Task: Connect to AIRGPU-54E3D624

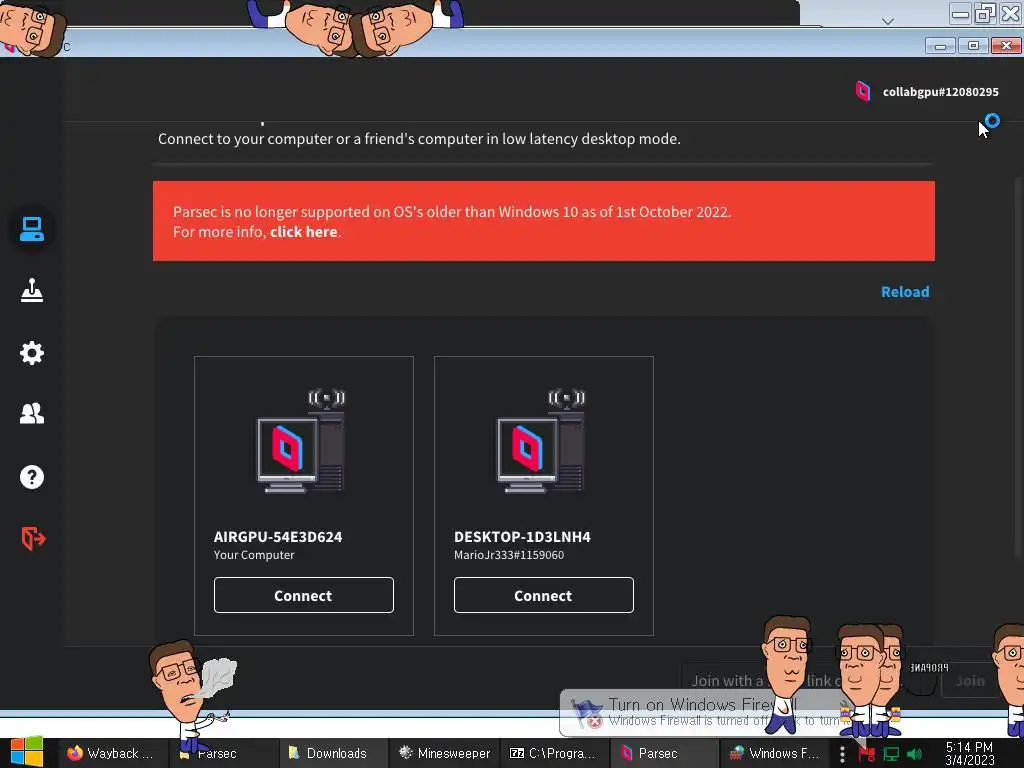Action: tap(304, 595)
